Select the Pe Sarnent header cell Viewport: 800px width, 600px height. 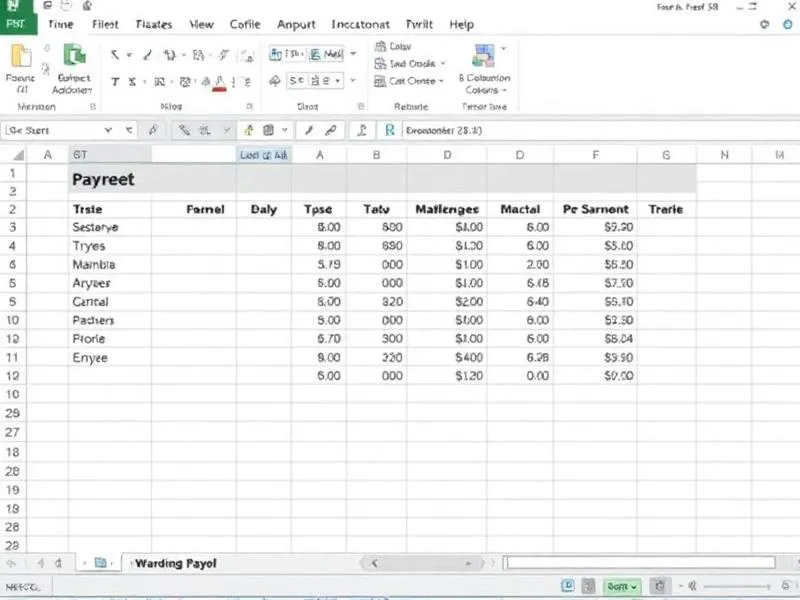pos(595,209)
